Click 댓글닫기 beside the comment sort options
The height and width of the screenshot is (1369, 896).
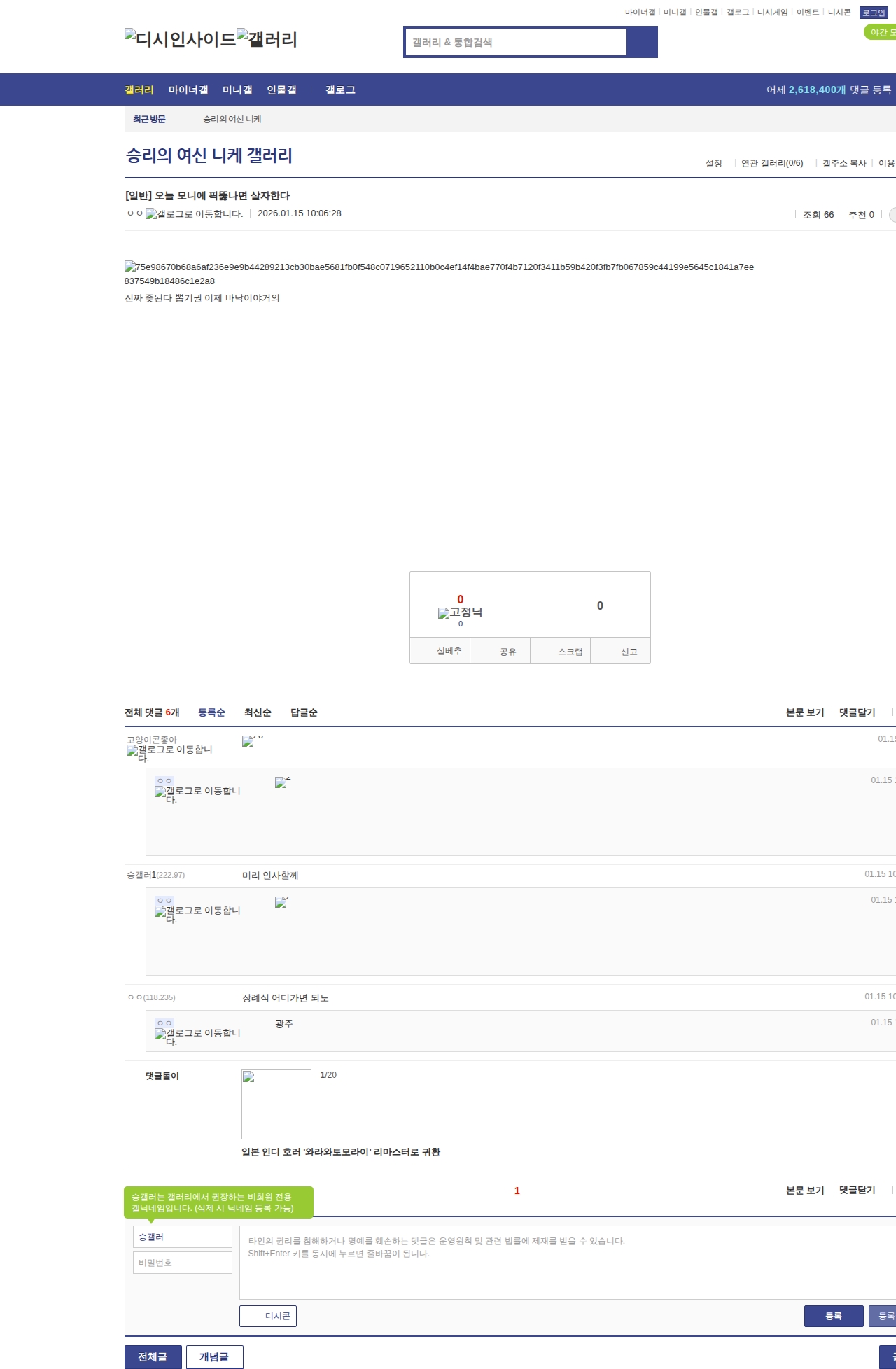tap(857, 712)
